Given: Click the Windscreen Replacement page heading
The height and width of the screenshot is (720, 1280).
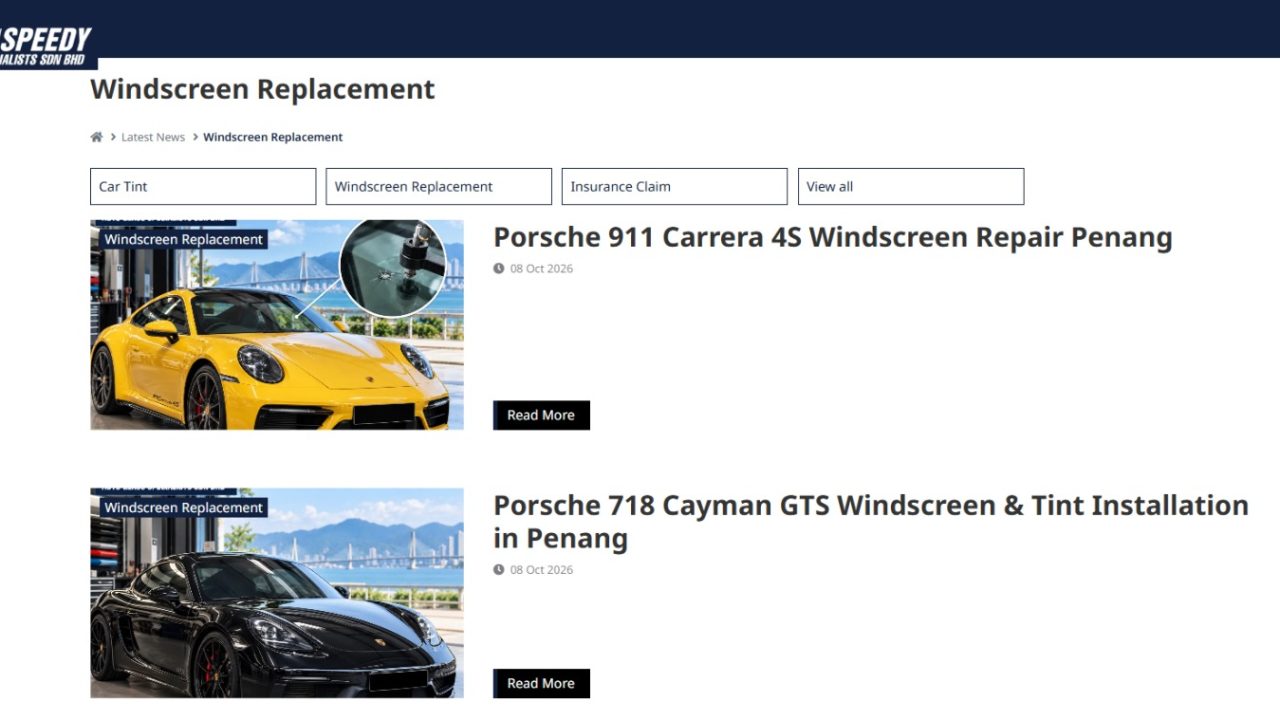Looking at the screenshot, I should click(263, 89).
